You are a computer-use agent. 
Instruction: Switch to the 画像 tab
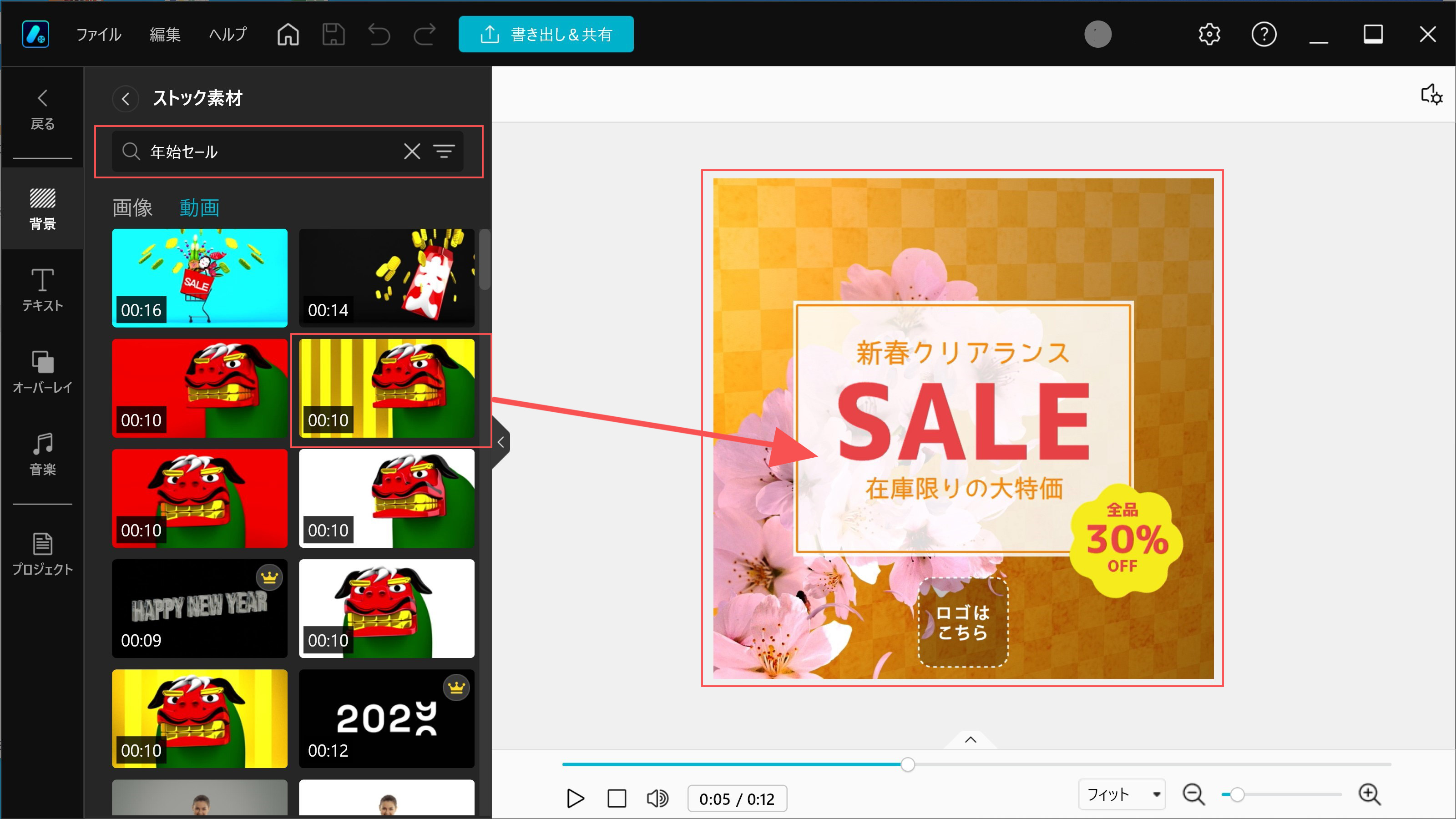click(132, 207)
